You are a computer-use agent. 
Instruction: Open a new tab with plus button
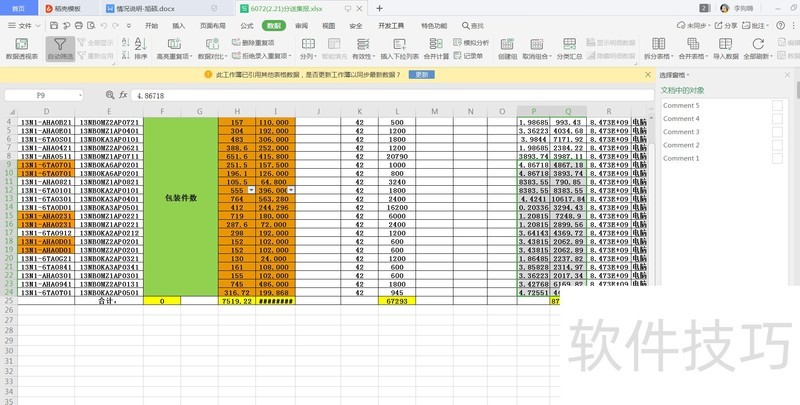pos(379,8)
